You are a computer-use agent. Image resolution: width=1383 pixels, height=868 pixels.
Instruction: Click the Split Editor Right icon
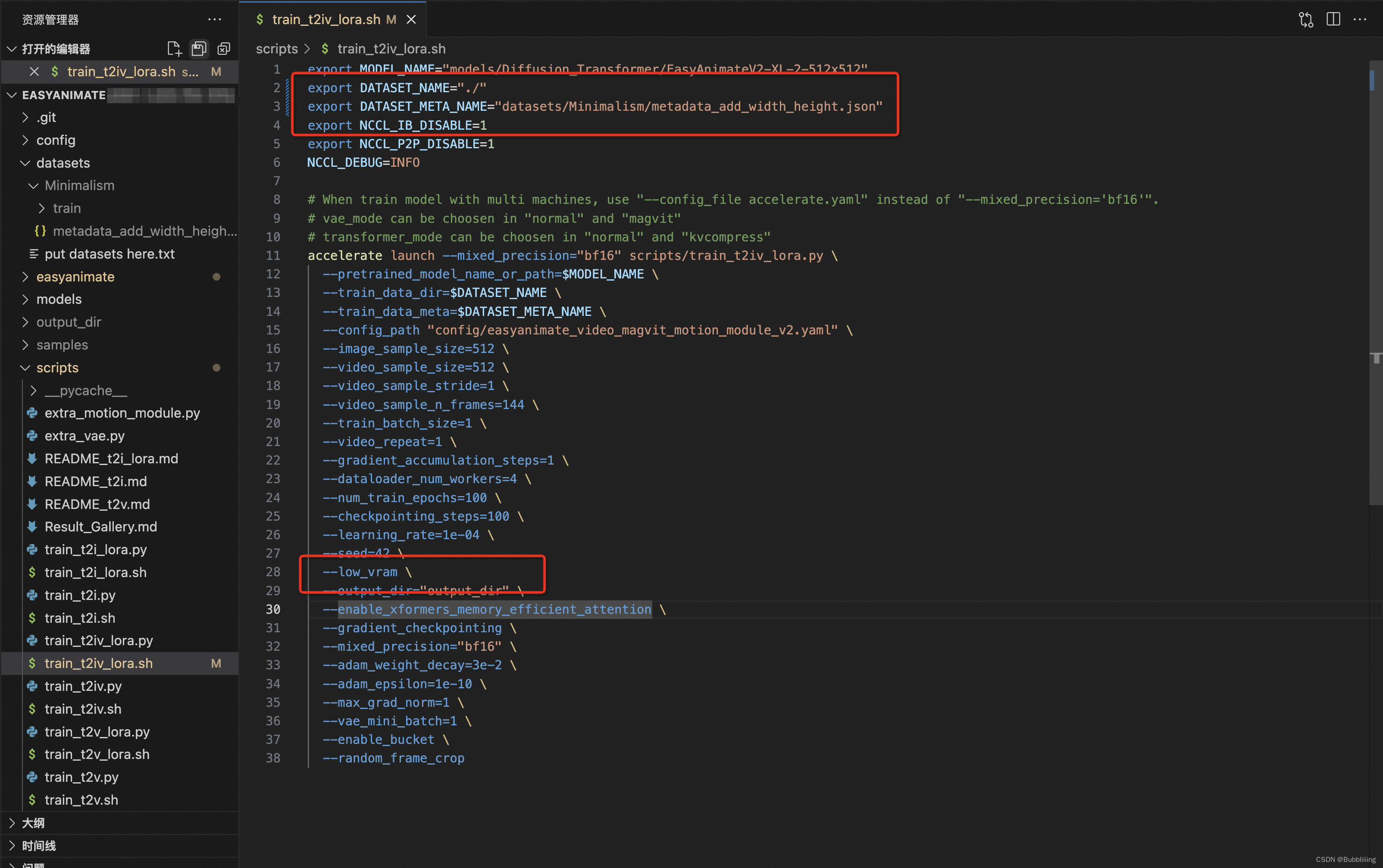click(x=1333, y=19)
